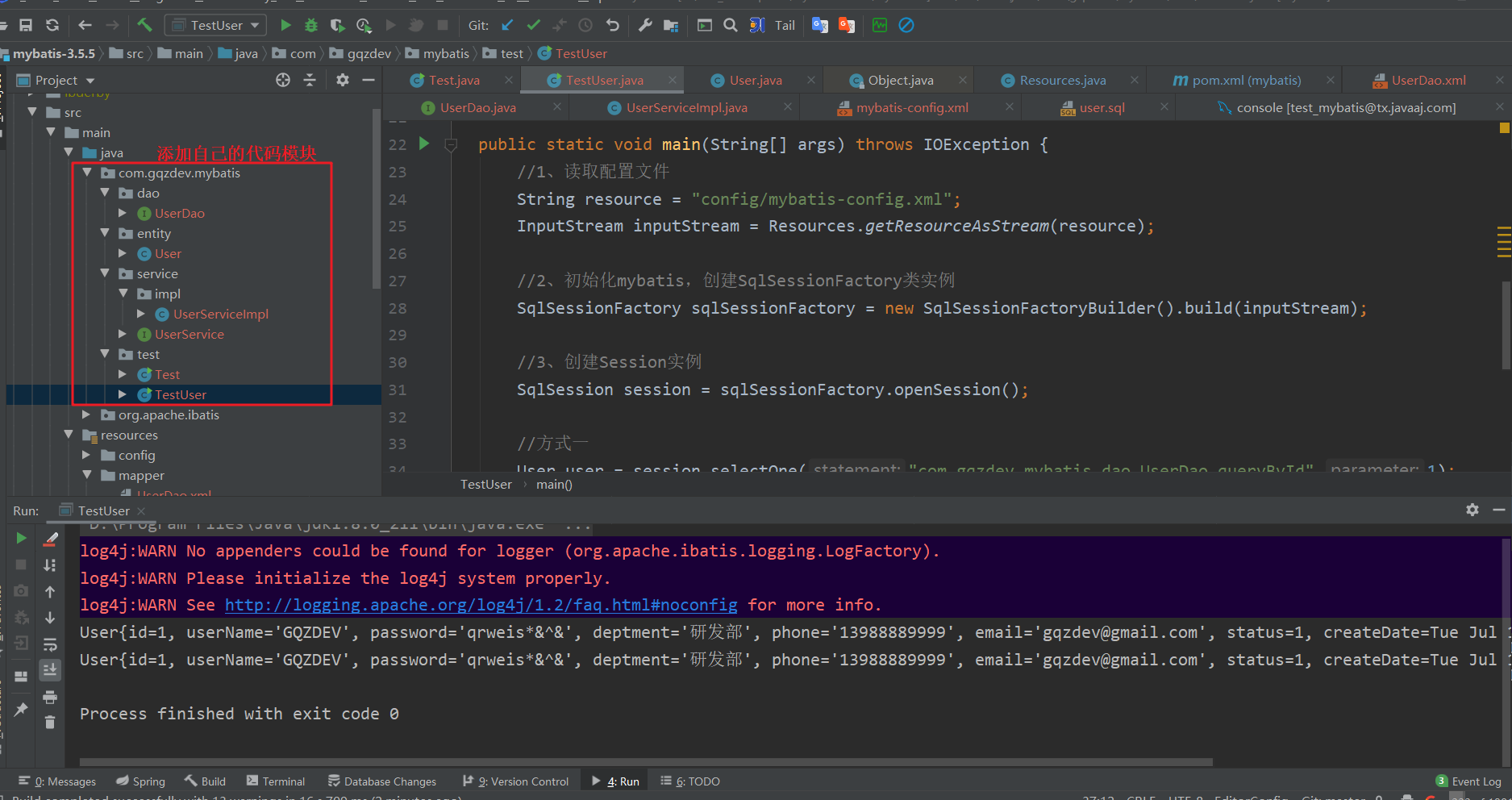This screenshot has height=800, width=1512.
Task: Toggle soft-wrap in console output
Action: [50, 644]
